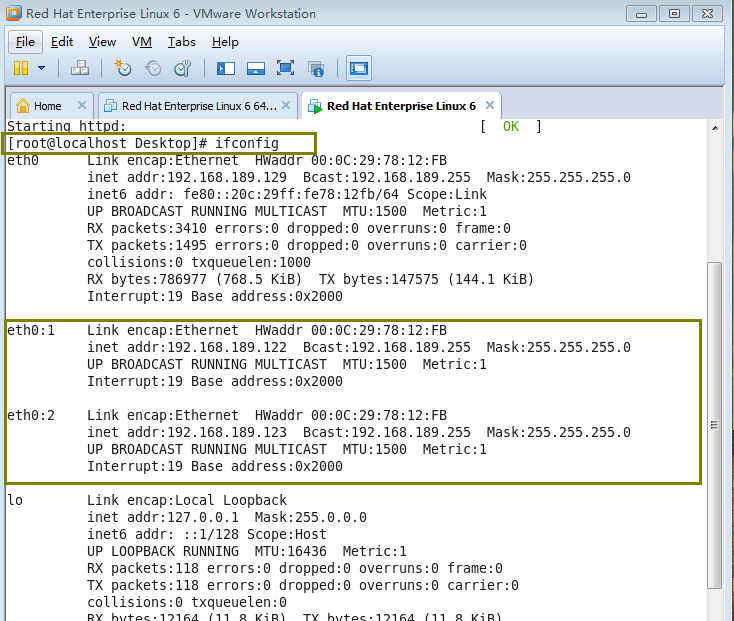Image resolution: width=734 pixels, height=621 pixels.
Task: Enter full screen mode icon
Action: 286,68
